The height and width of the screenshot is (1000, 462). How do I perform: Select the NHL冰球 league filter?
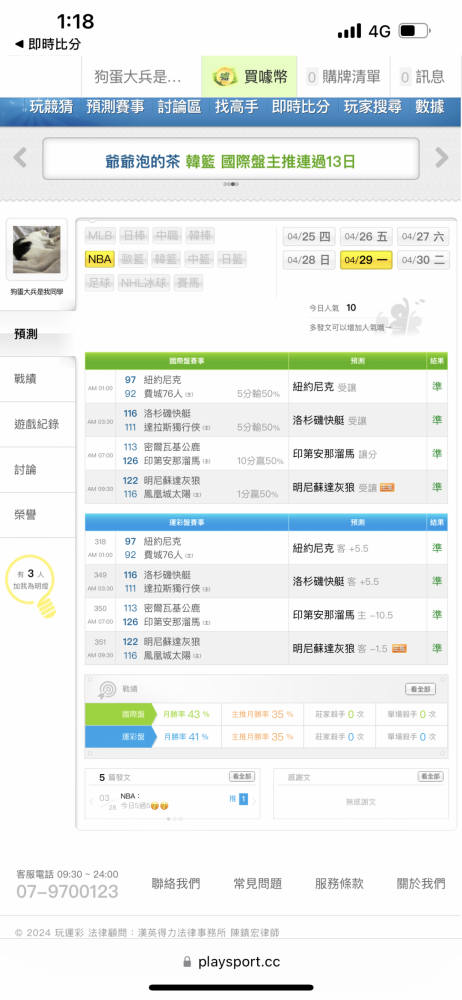pyautogui.click(x=144, y=283)
